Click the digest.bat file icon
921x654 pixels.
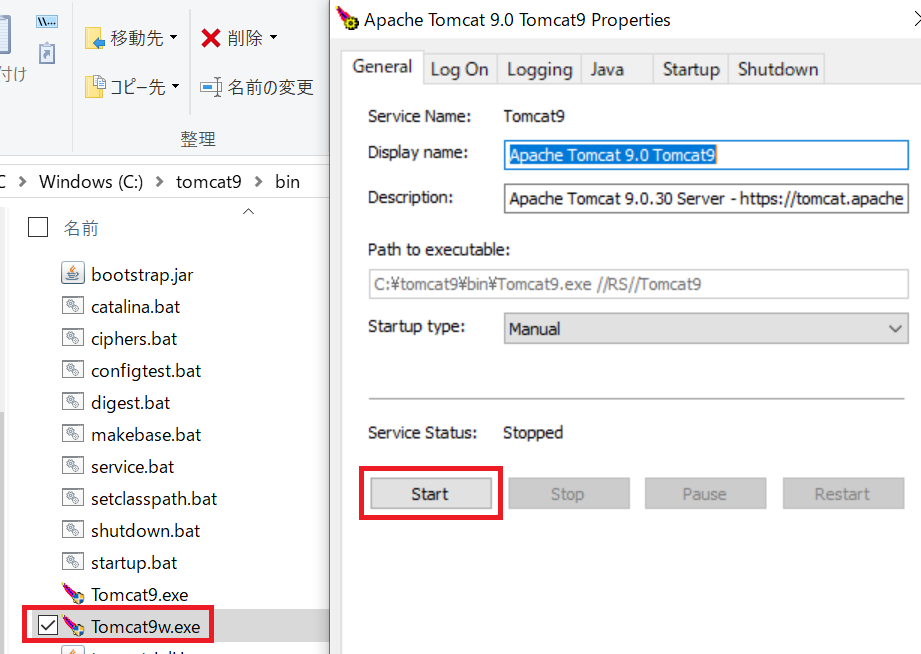[73, 401]
